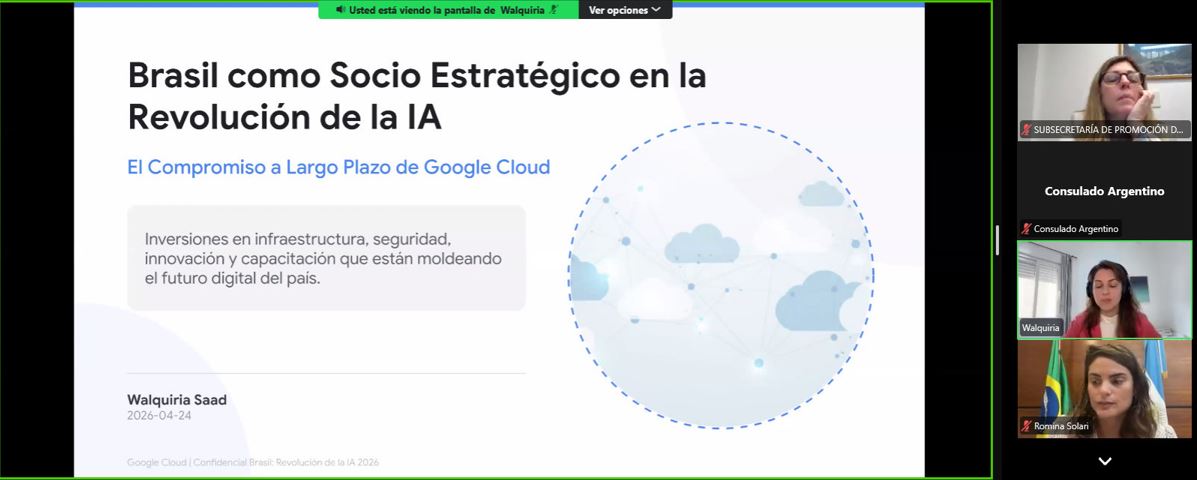Show more participants with down chevron
Image resolution: width=1197 pixels, height=480 pixels.
pos(1105,461)
